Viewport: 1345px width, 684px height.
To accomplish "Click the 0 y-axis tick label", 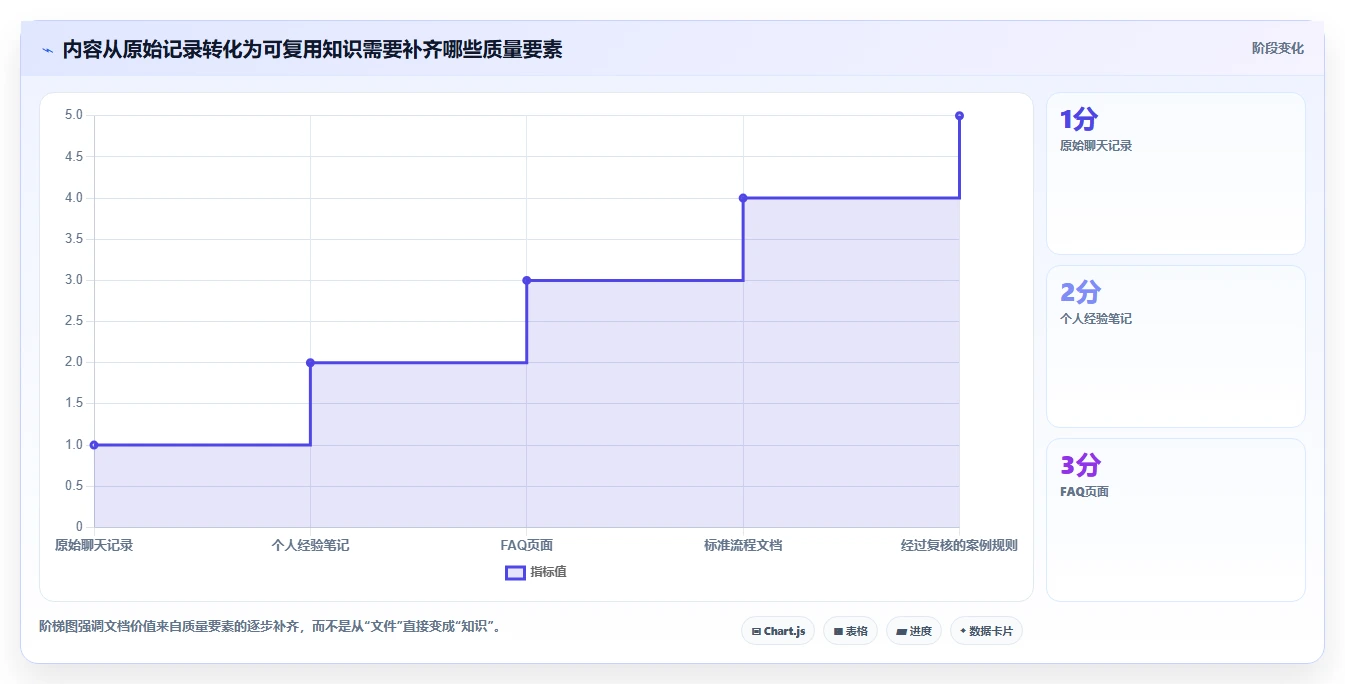I will tap(80, 527).
